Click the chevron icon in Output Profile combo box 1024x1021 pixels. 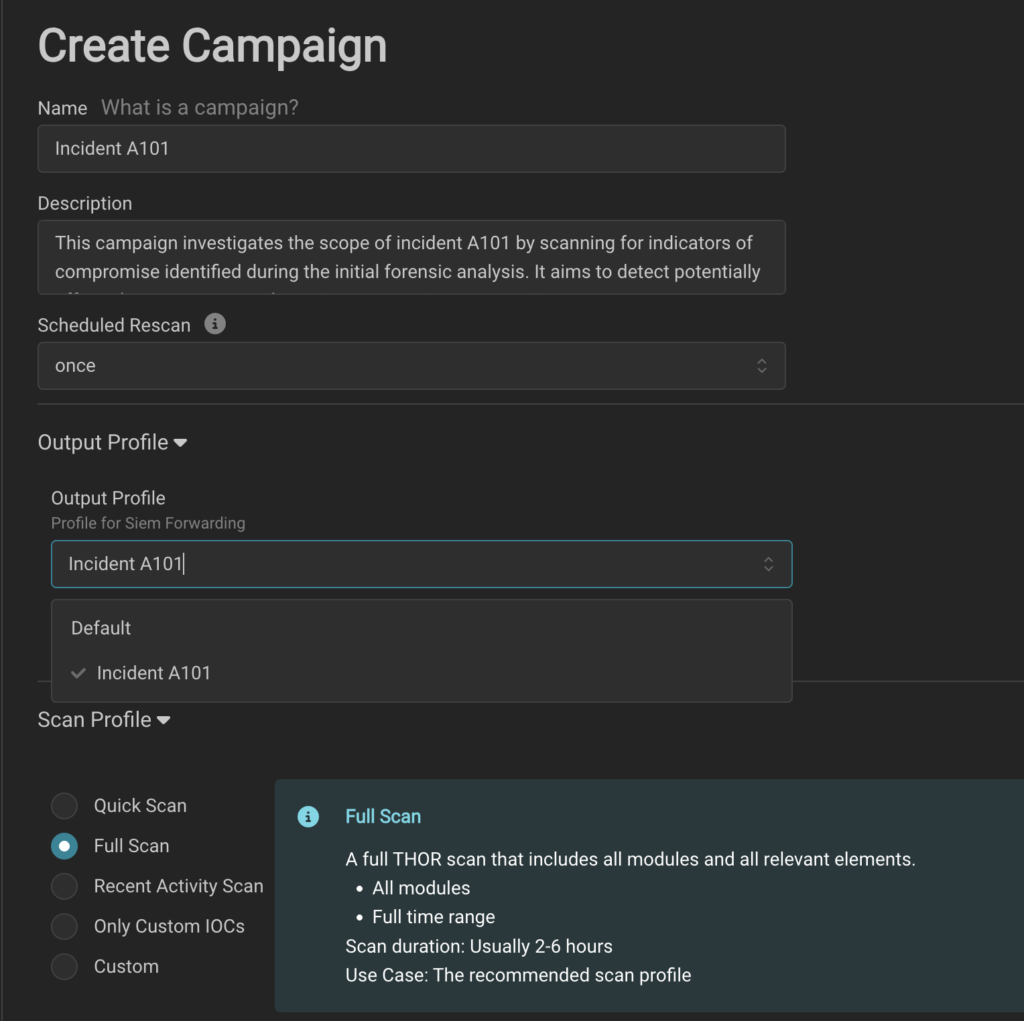pyautogui.click(x=768, y=564)
